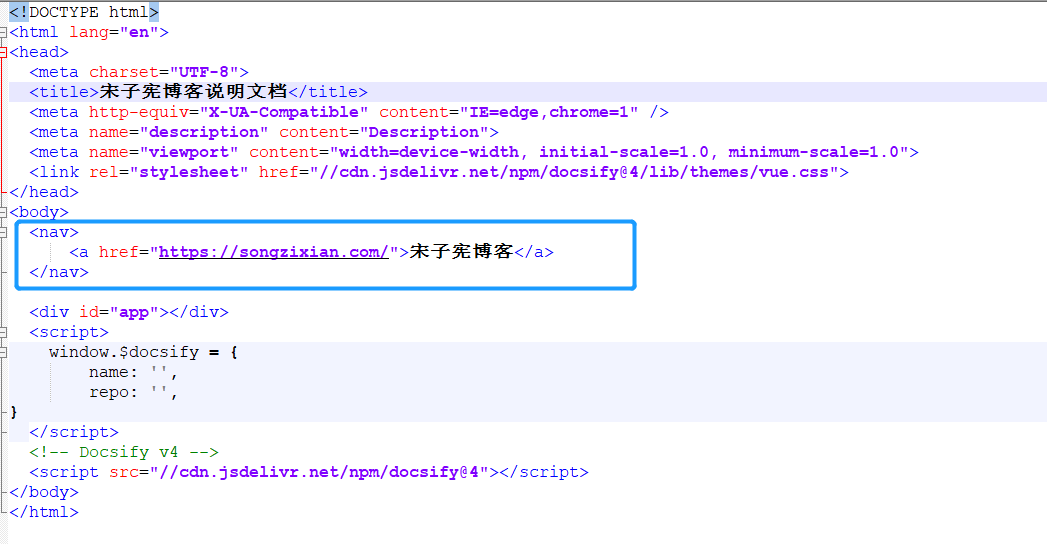Click the vue.css stylesheet href value
This screenshot has width=1047, height=544.
point(574,172)
